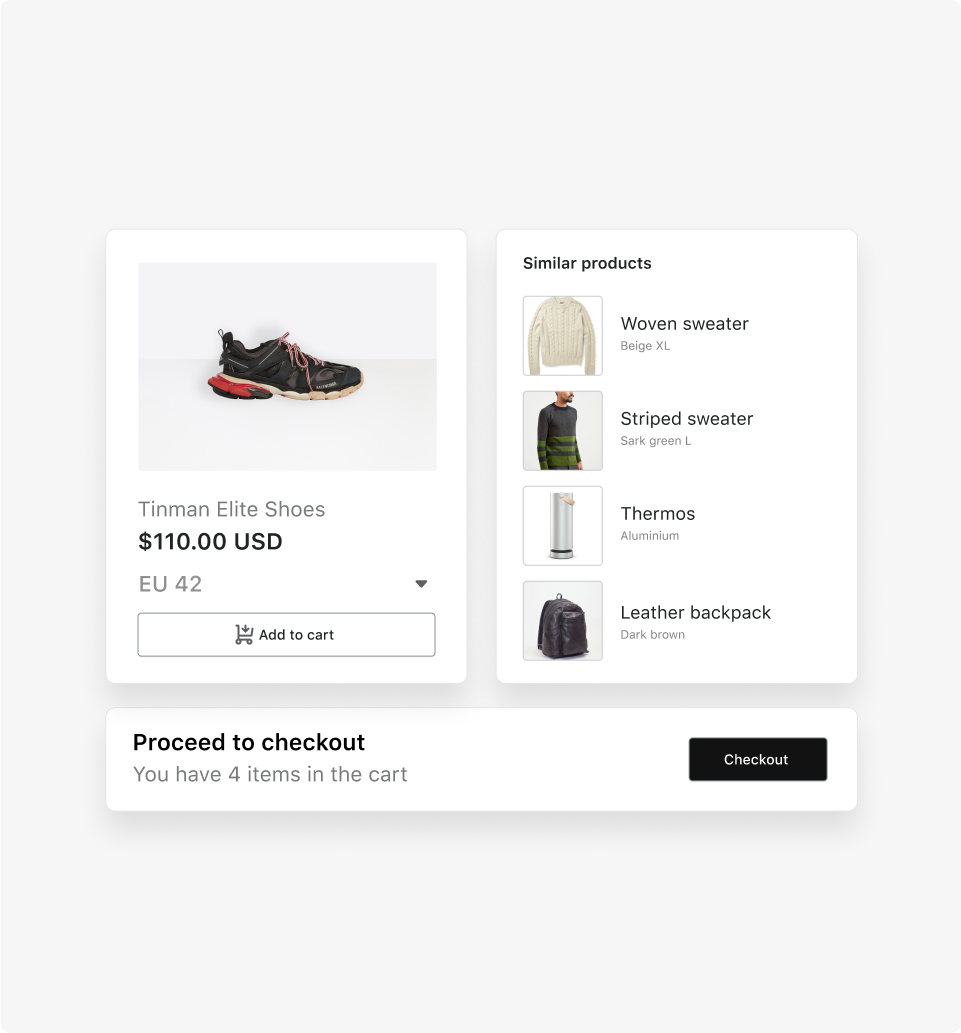The image size is (961, 1033).
Task: Click the Beige XL variant text
Action: (645, 346)
